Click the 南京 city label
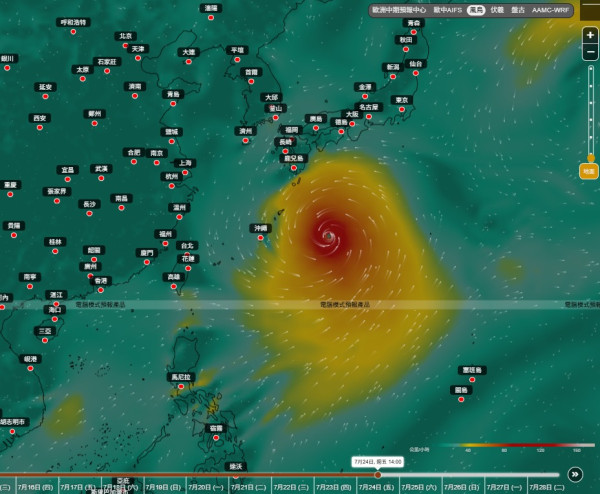600x494 pixels. 157,153
